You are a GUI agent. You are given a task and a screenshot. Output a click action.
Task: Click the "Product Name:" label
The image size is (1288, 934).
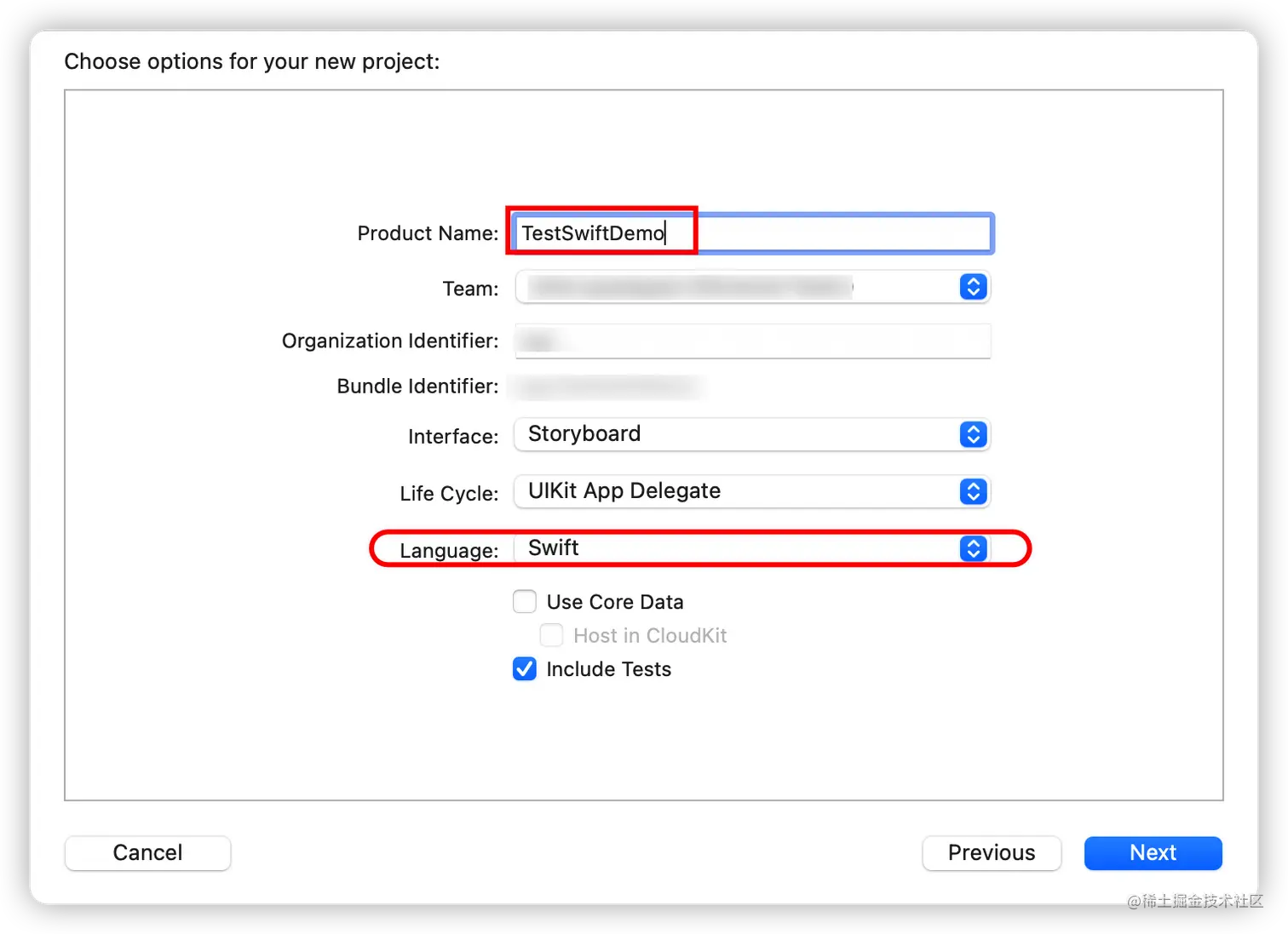pyautogui.click(x=428, y=233)
